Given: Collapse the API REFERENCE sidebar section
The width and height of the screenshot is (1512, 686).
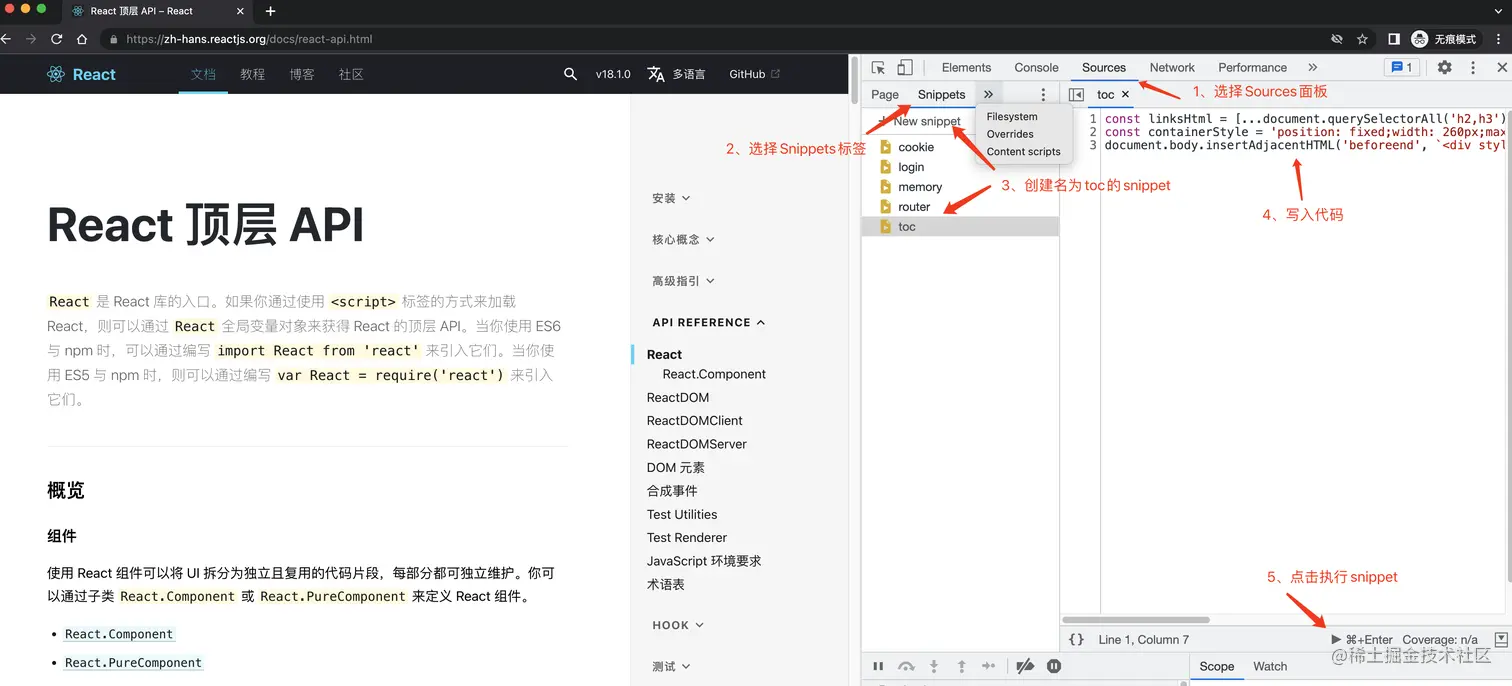Looking at the screenshot, I should [x=708, y=322].
